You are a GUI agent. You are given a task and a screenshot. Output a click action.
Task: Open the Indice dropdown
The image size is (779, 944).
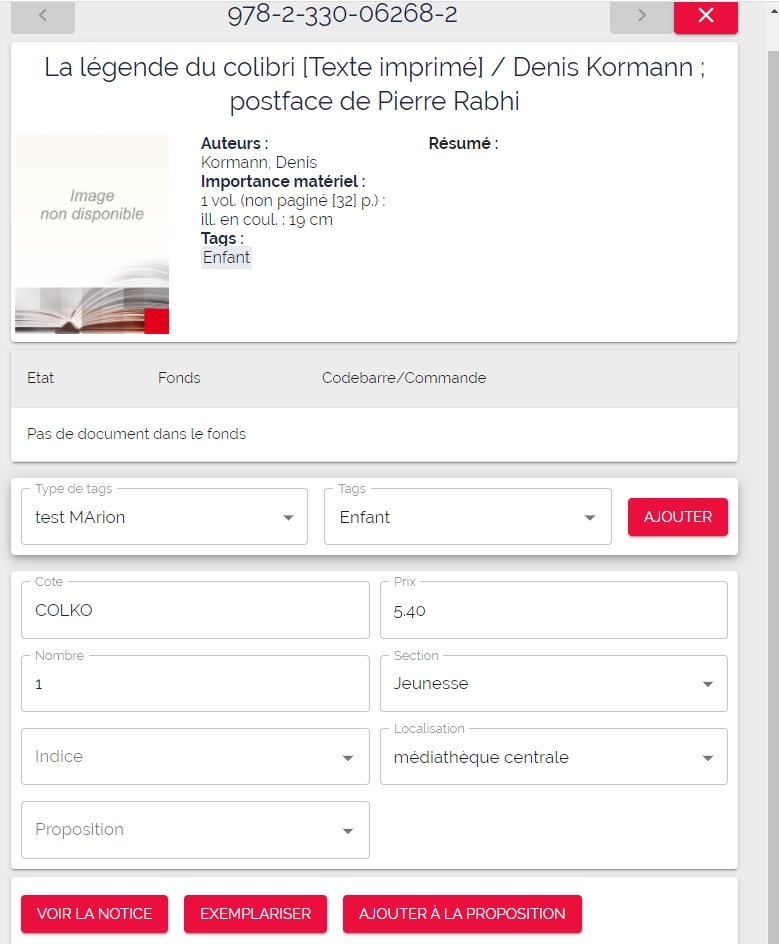point(195,757)
